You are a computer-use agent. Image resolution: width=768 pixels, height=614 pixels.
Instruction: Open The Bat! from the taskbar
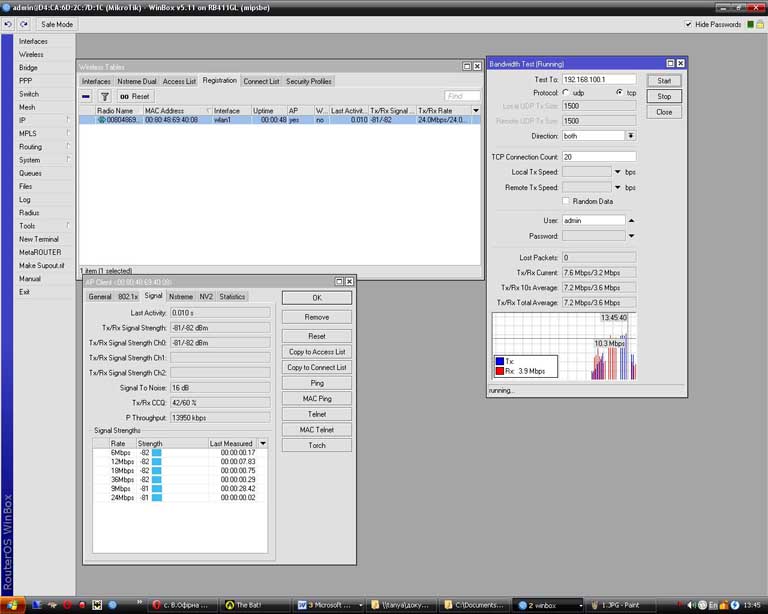click(x=254, y=605)
